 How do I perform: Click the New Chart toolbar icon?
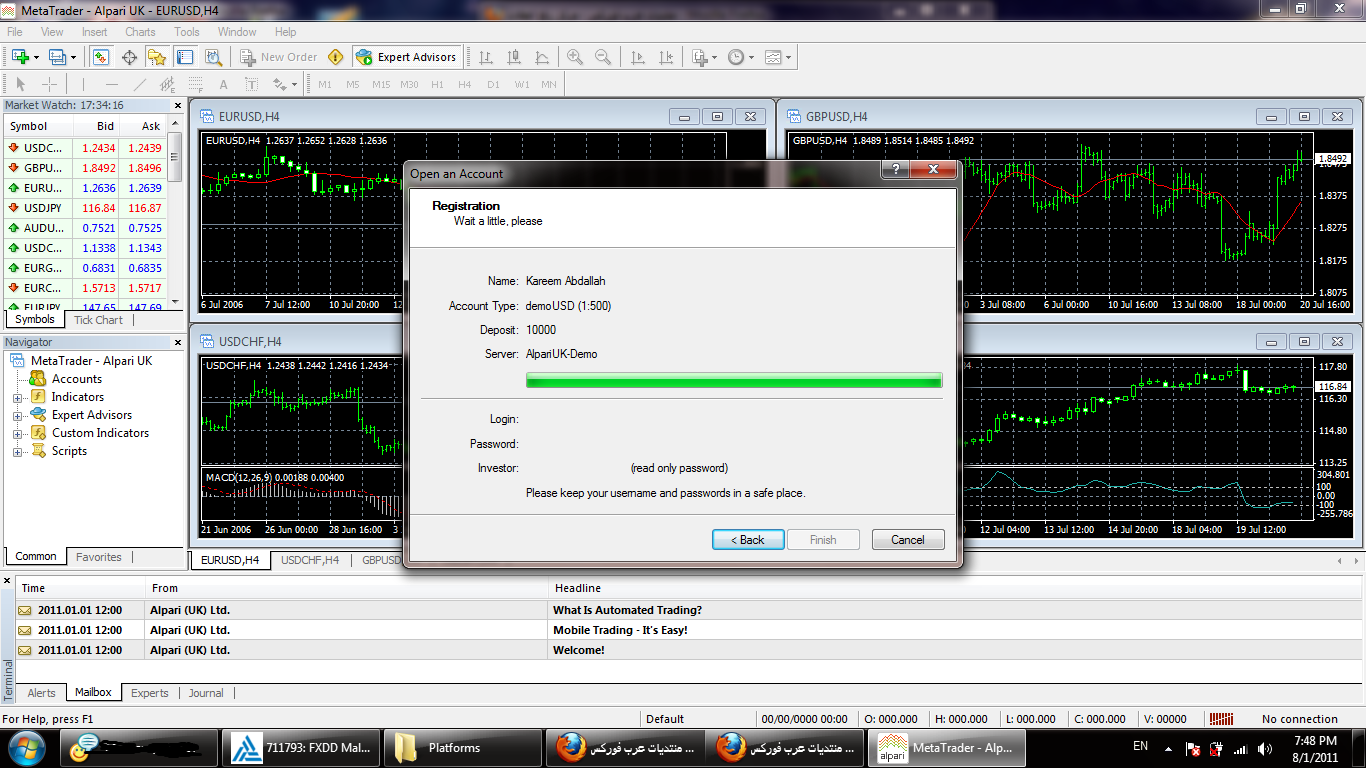click(19, 57)
